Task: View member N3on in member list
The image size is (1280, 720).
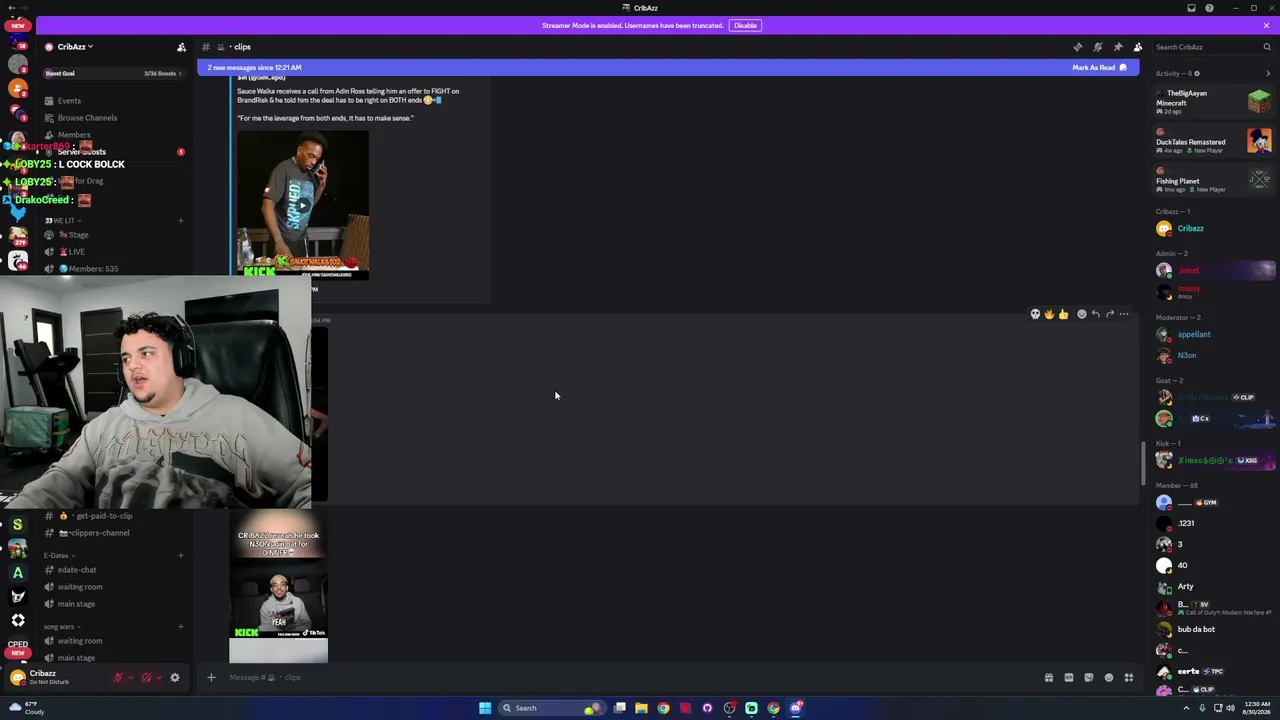Action: click(x=1214, y=356)
